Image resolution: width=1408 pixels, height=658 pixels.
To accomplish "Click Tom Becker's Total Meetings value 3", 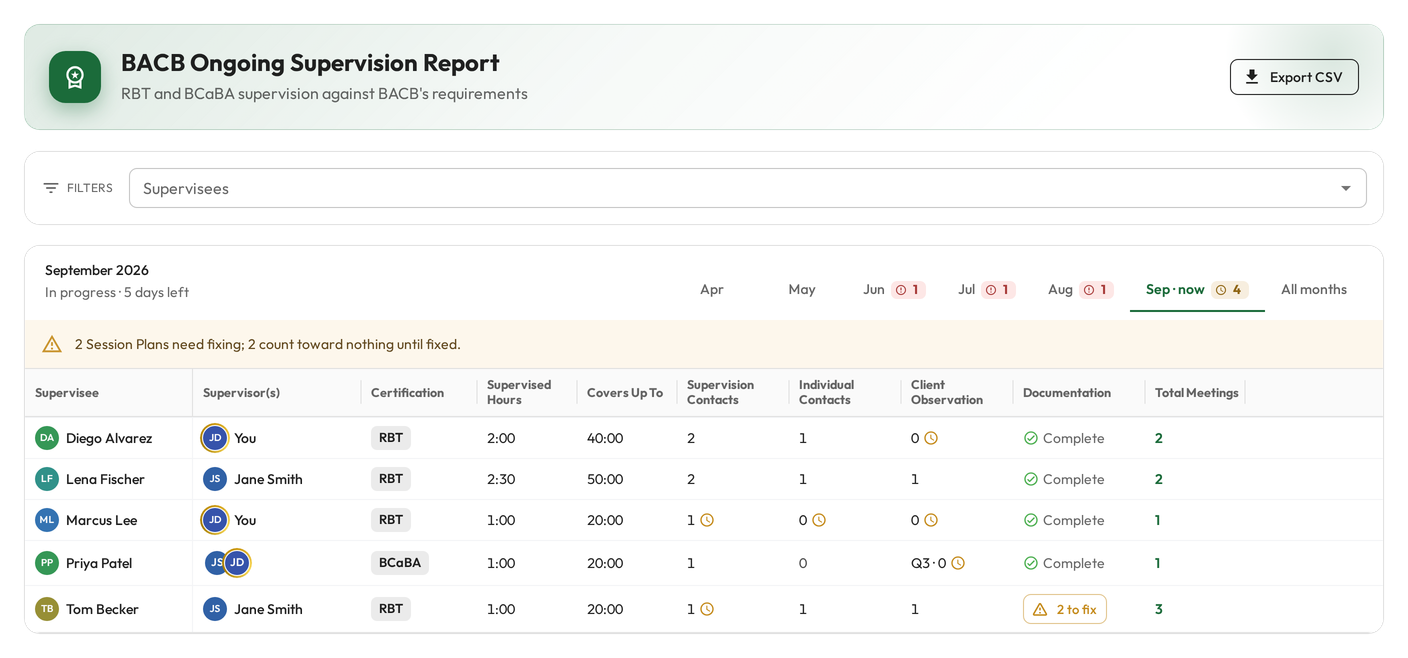I will (x=1159, y=609).
